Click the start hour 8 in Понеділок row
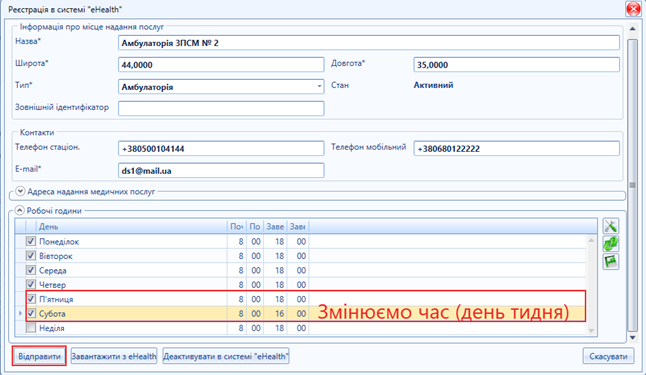 pyautogui.click(x=241, y=241)
